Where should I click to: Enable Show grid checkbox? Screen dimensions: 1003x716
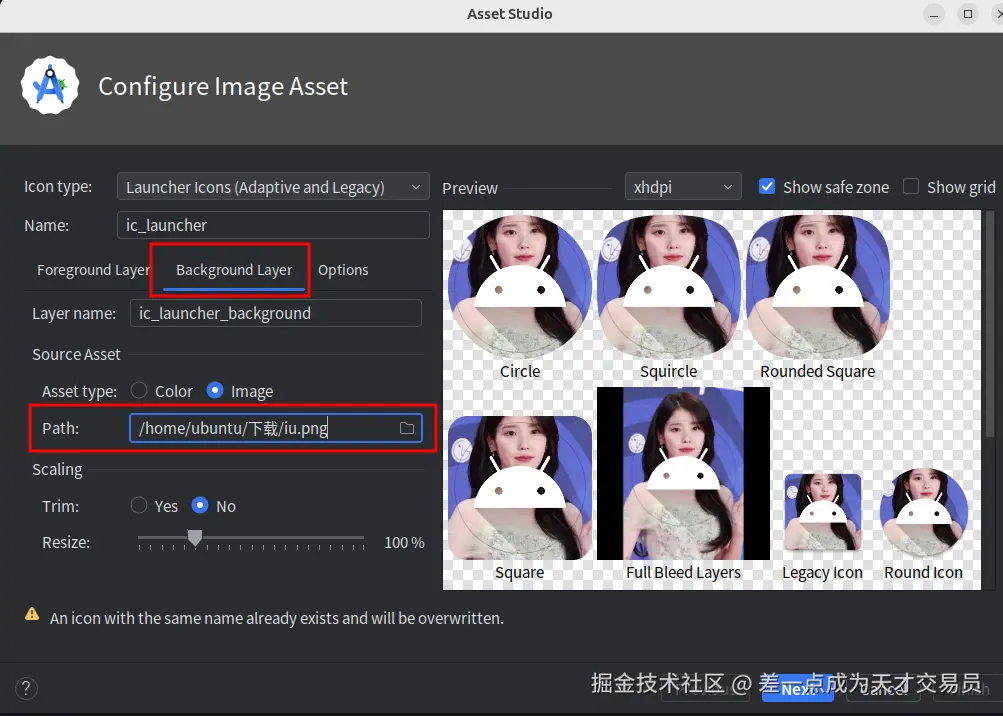pyautogui.click(x=910, y=187)
